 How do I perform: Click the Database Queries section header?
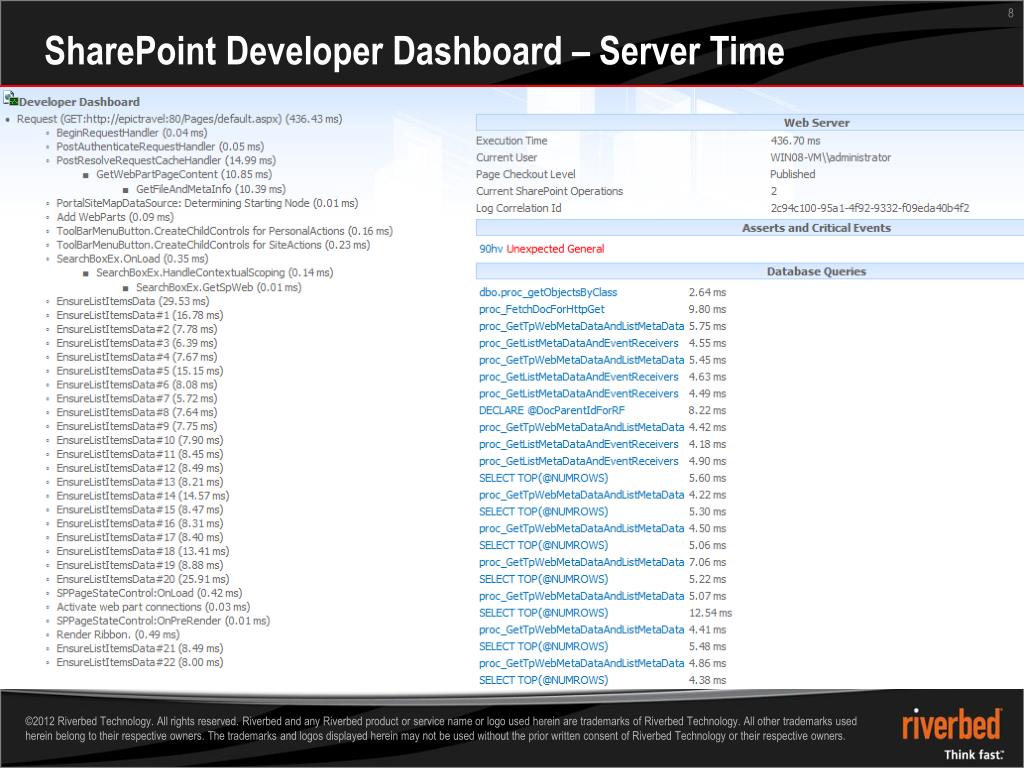point(816,272)
